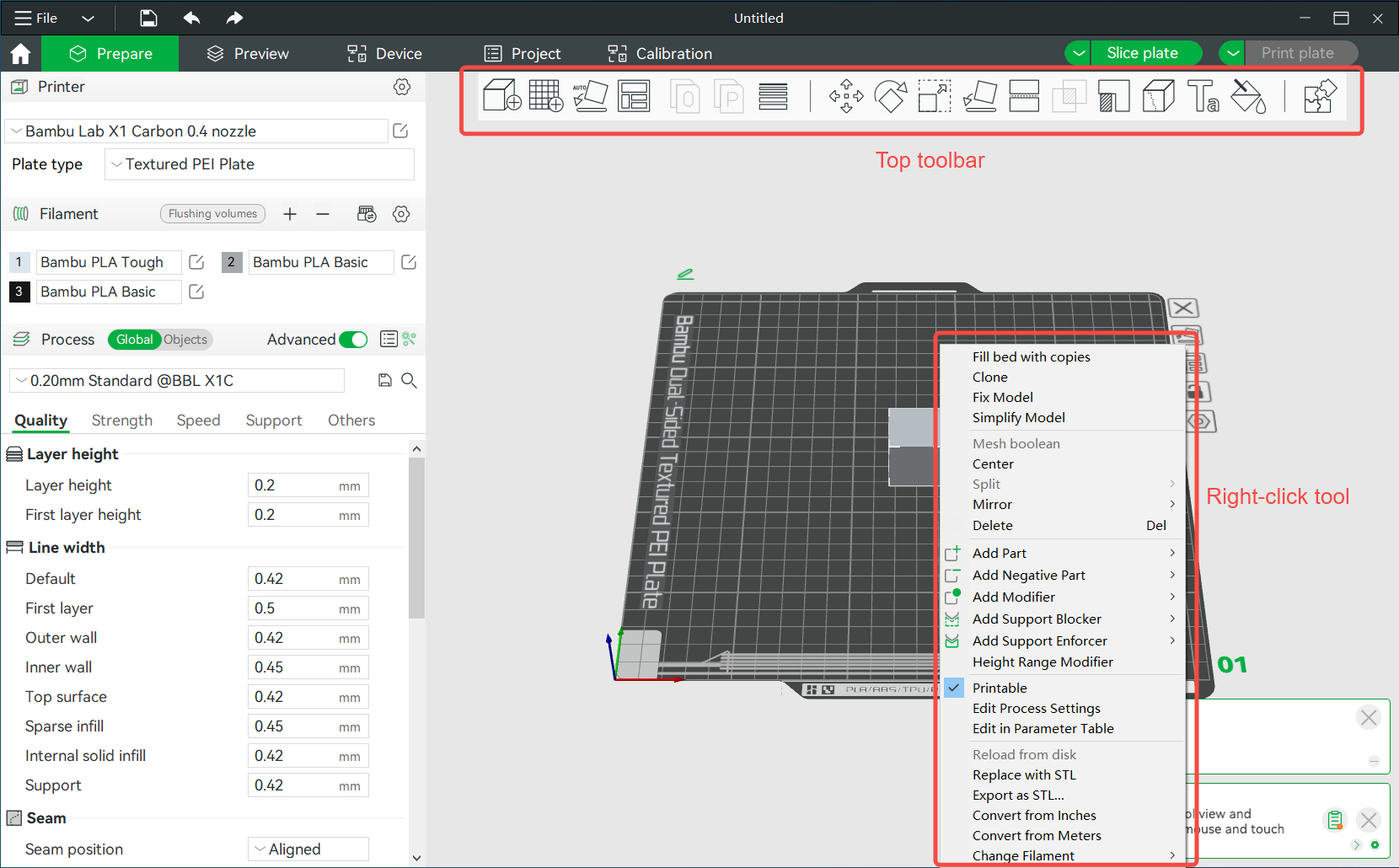1399x868 pixels.
Task: Select the Move tool
Action: click(x=846, y=96)
